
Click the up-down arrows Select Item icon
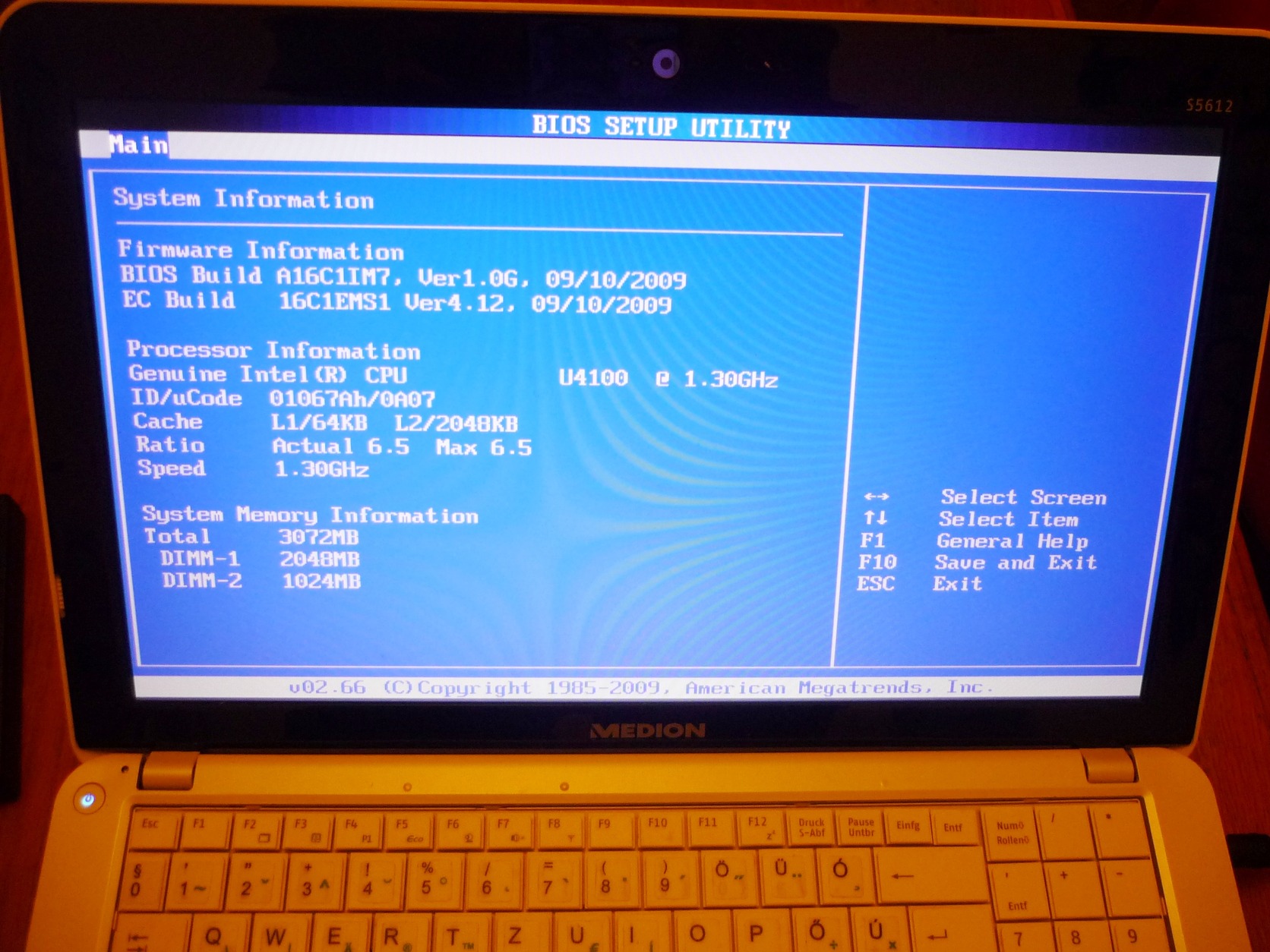coord(875,518)
